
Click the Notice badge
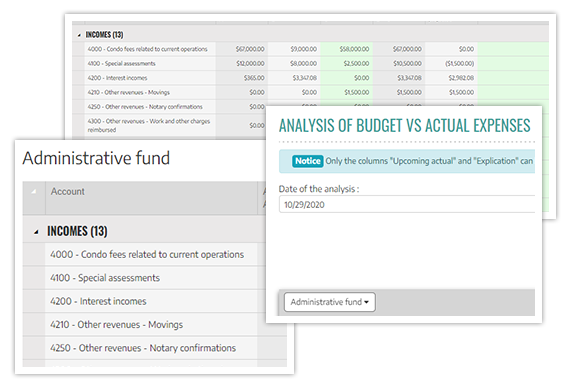point(308,161)
